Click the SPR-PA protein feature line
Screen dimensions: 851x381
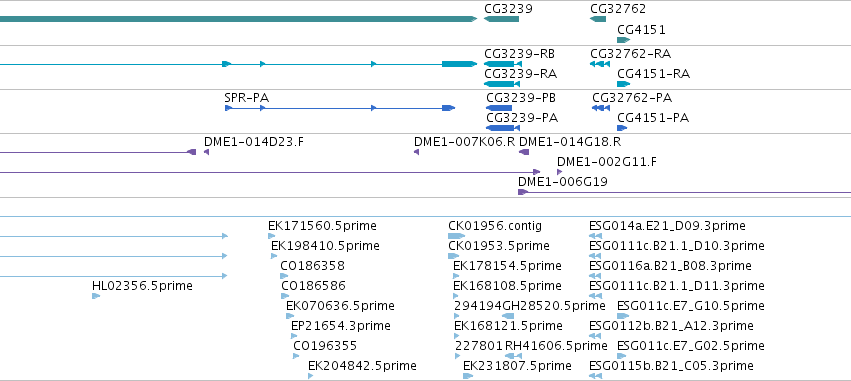[340, 108]
